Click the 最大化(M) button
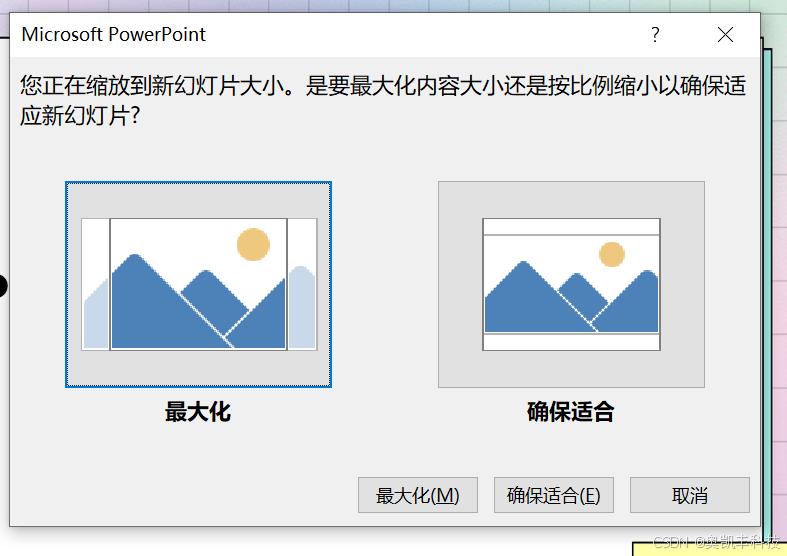The width and height of the screenshot is (787, 556). [x=418, y=495]
